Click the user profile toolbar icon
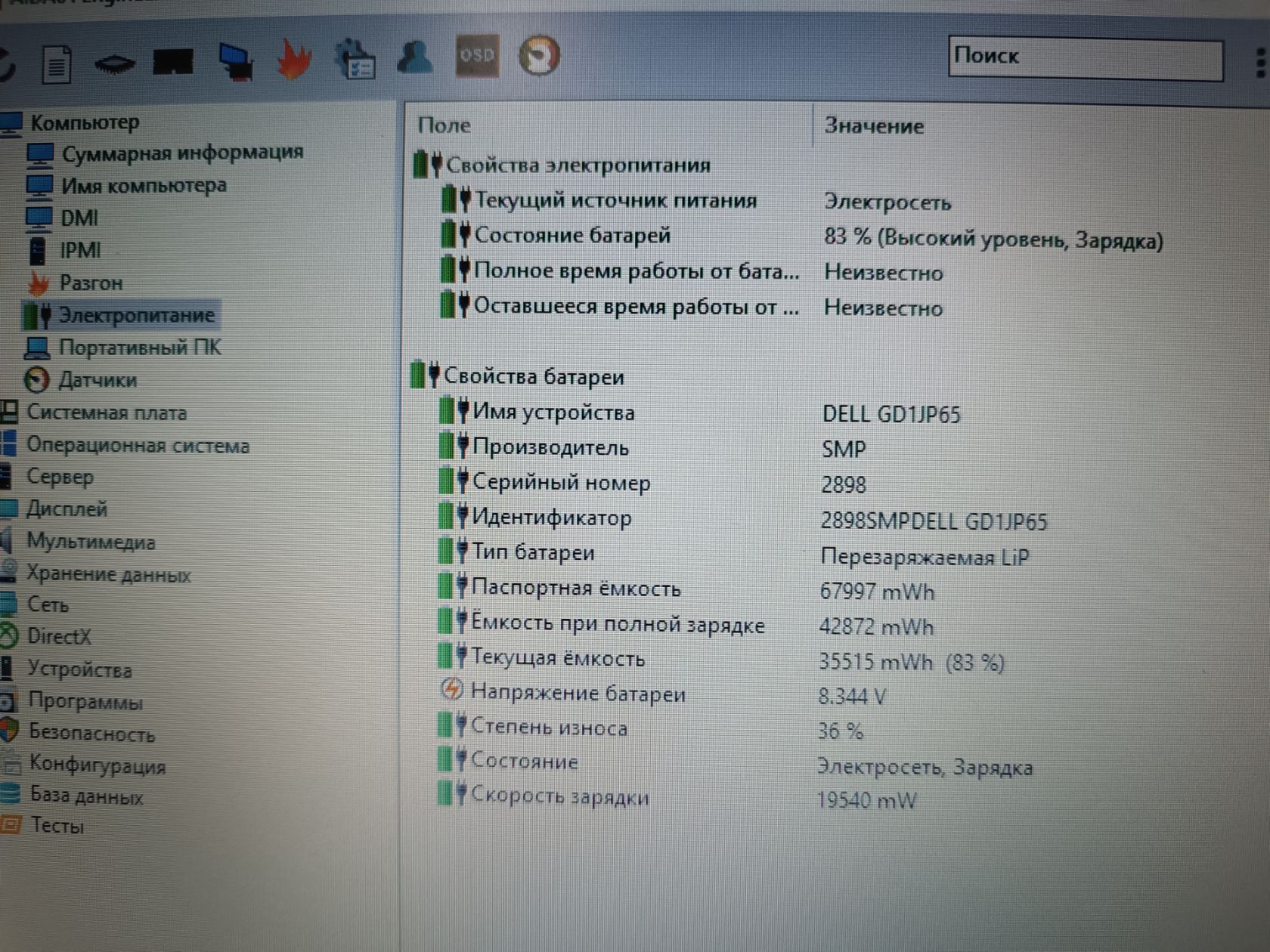Viewport: 1270px width, 952px height. point(415,57)
